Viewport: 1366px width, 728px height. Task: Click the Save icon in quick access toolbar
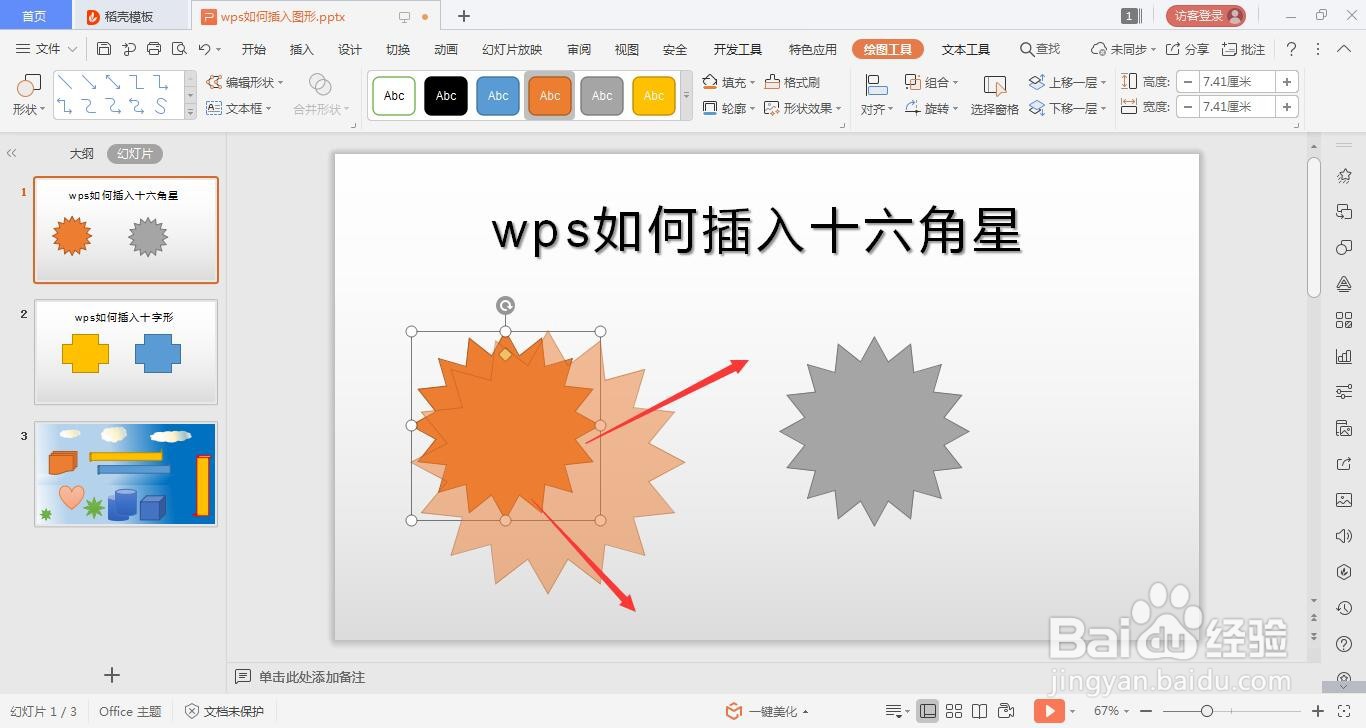(104, 49)
